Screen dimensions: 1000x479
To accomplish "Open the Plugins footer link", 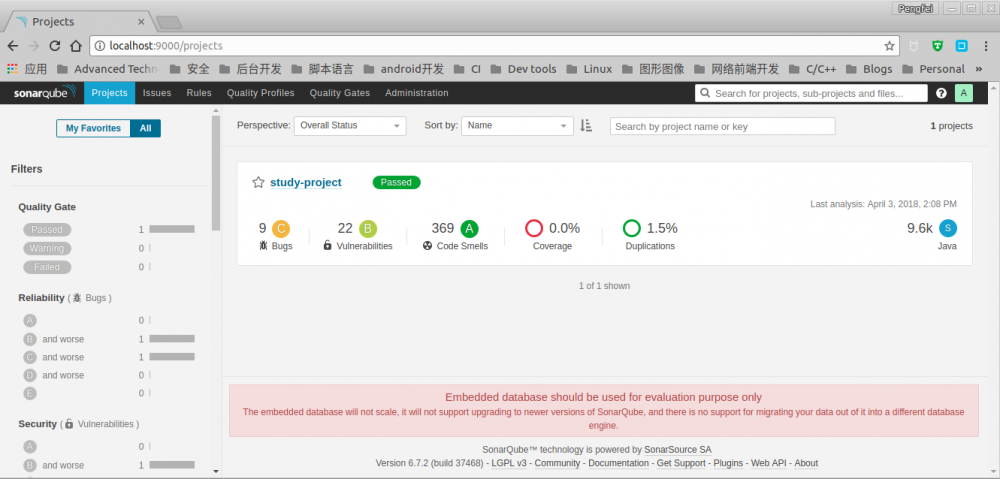I will (728, 463).
